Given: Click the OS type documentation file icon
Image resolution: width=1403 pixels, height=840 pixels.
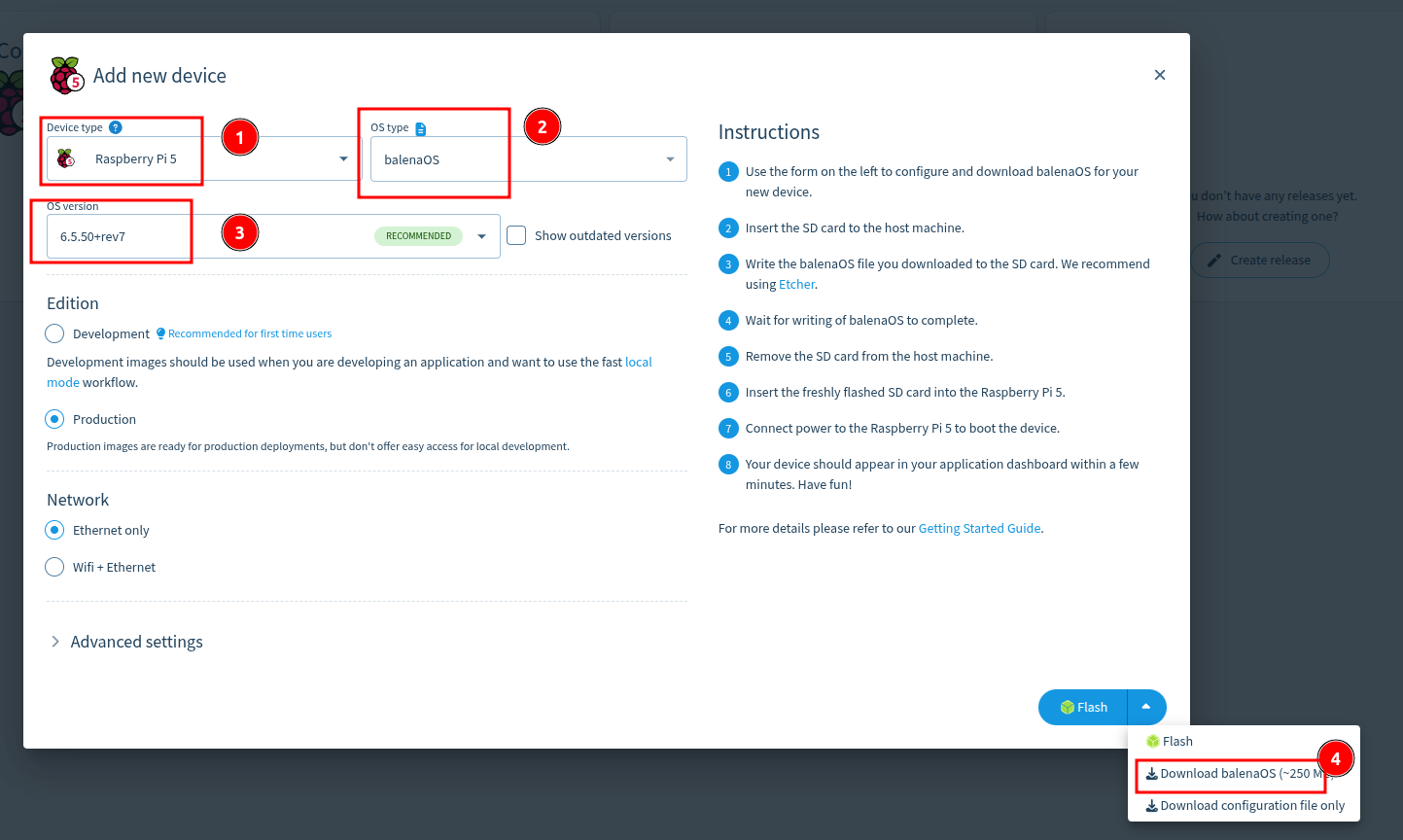Looking at the screenshot, I should tap(420, 128).
